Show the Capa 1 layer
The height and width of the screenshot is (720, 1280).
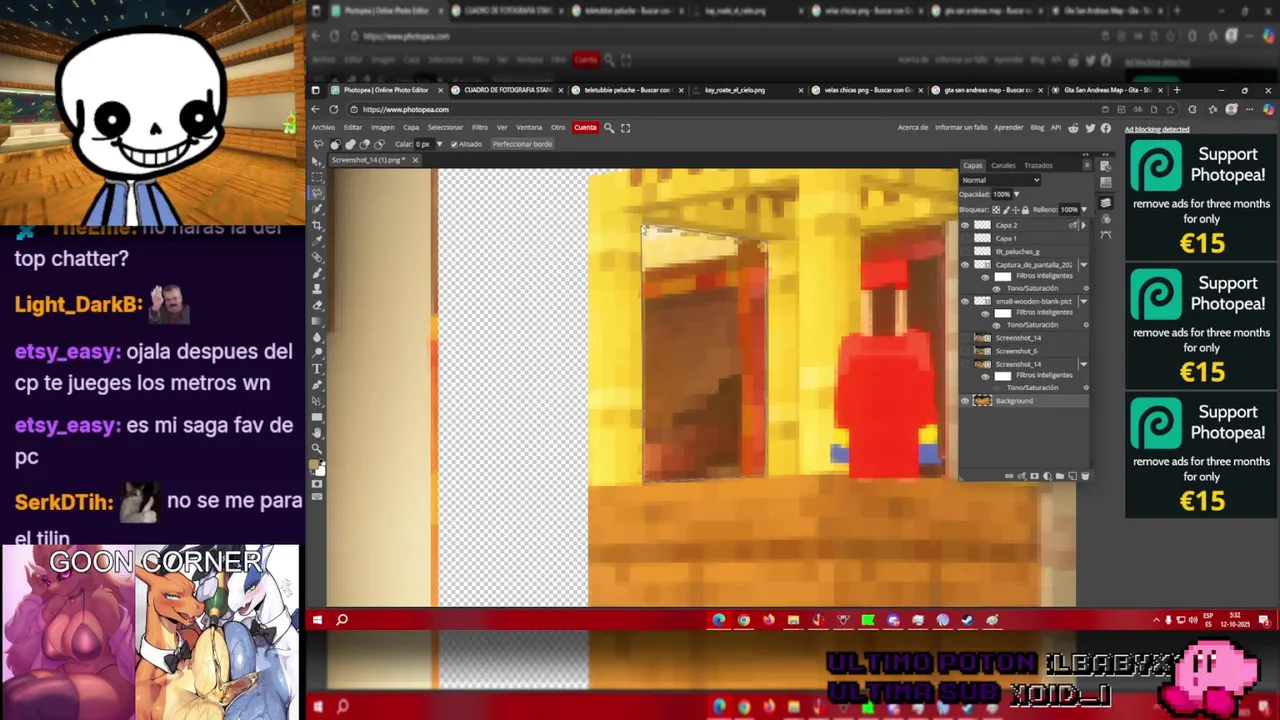point(965,239)
